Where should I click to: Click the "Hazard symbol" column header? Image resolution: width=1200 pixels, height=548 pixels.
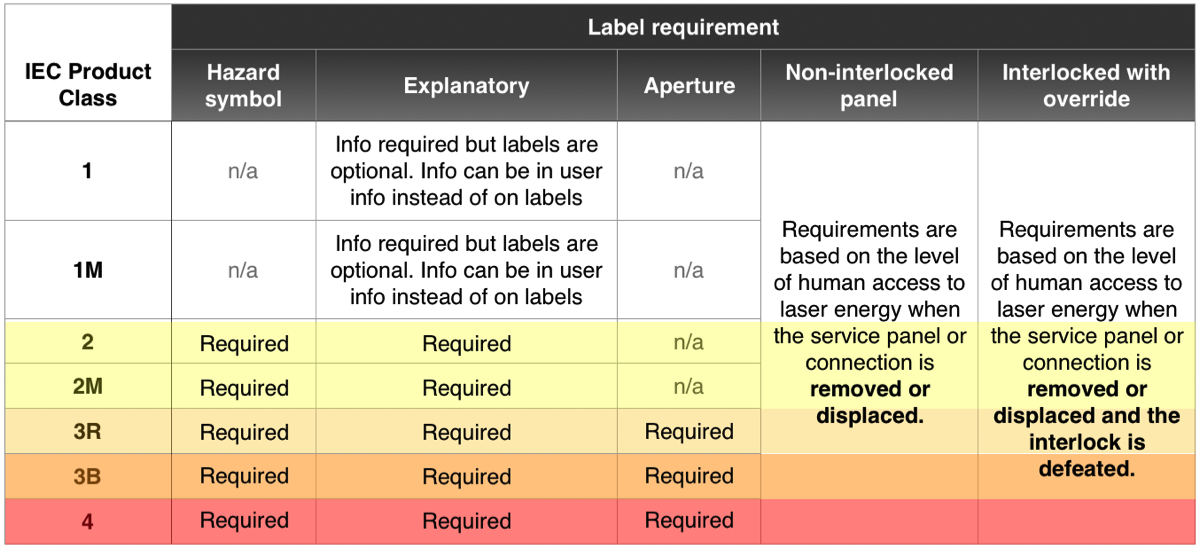tap(243, 86)
